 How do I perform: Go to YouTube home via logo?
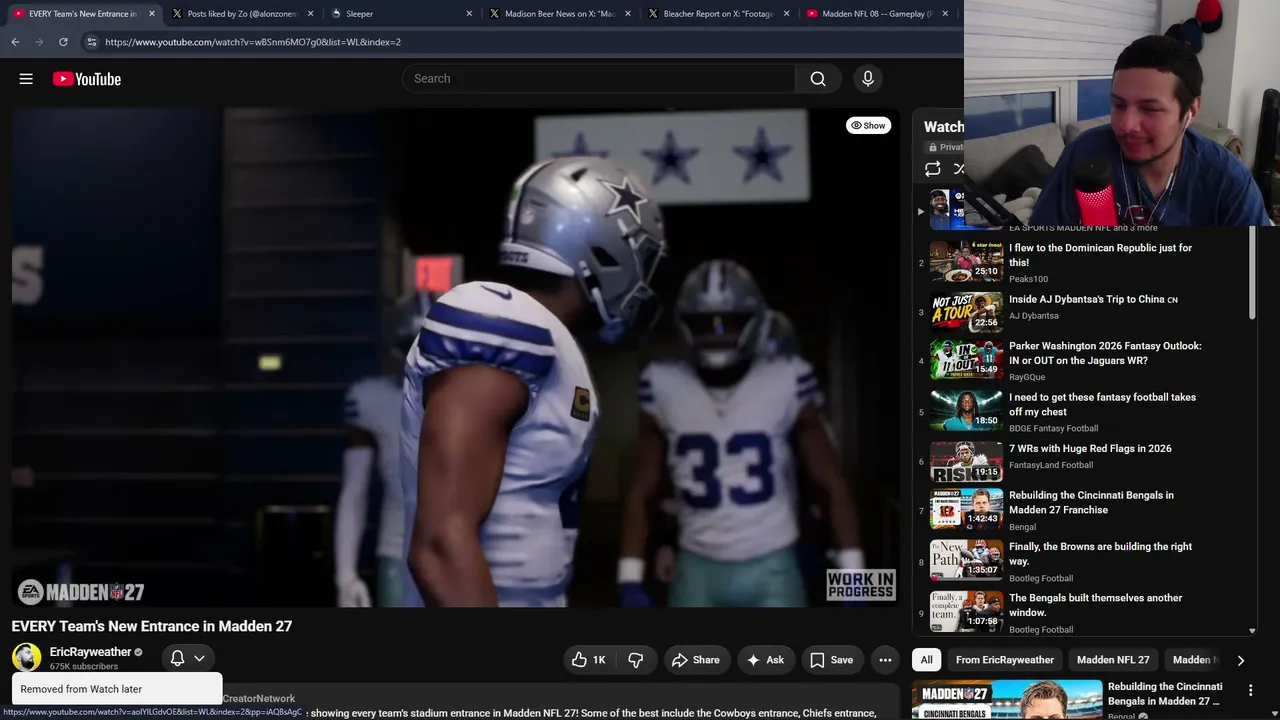[x=87, y=79]
